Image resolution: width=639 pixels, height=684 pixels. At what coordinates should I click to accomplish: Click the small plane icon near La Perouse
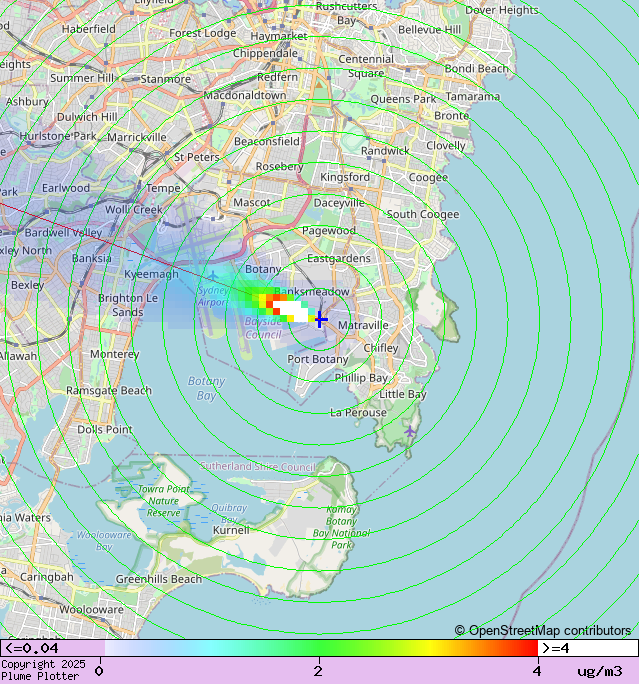pyautogui.click(x=411, y=431)
